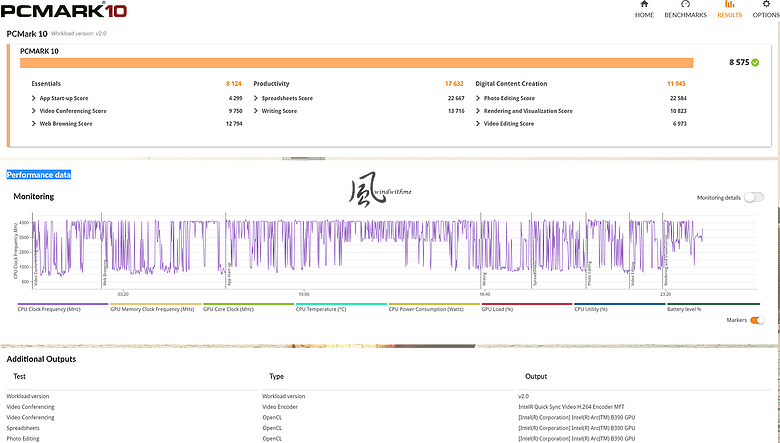Screen dimensions: 780x443
Task: Open the Benchmarks gauge icon
Action: [685, 4]
